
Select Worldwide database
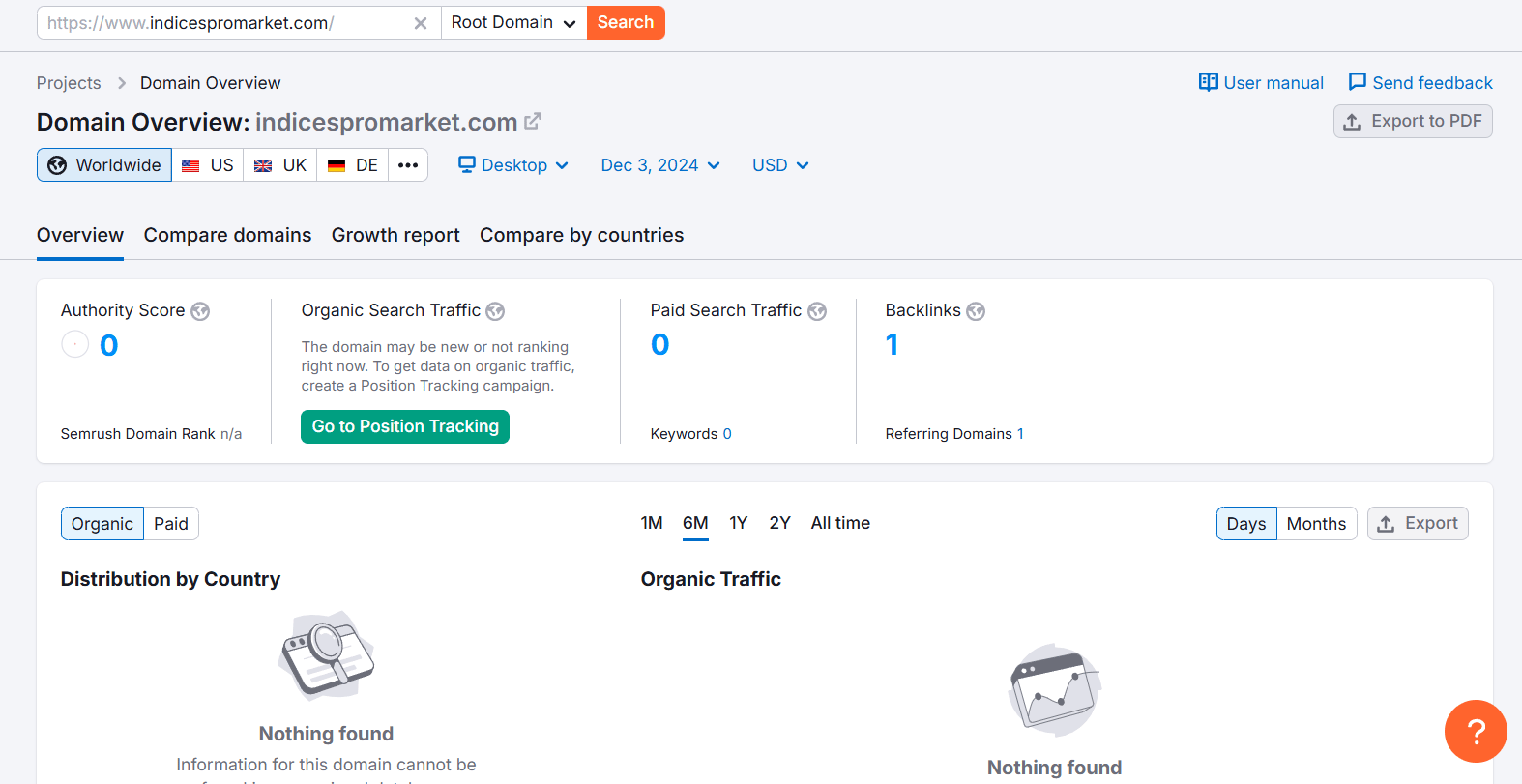pyautogui.click(x=104, y=165)
